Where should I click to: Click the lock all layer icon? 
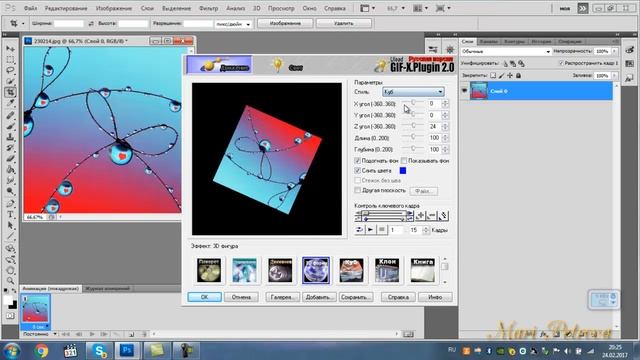518,76
